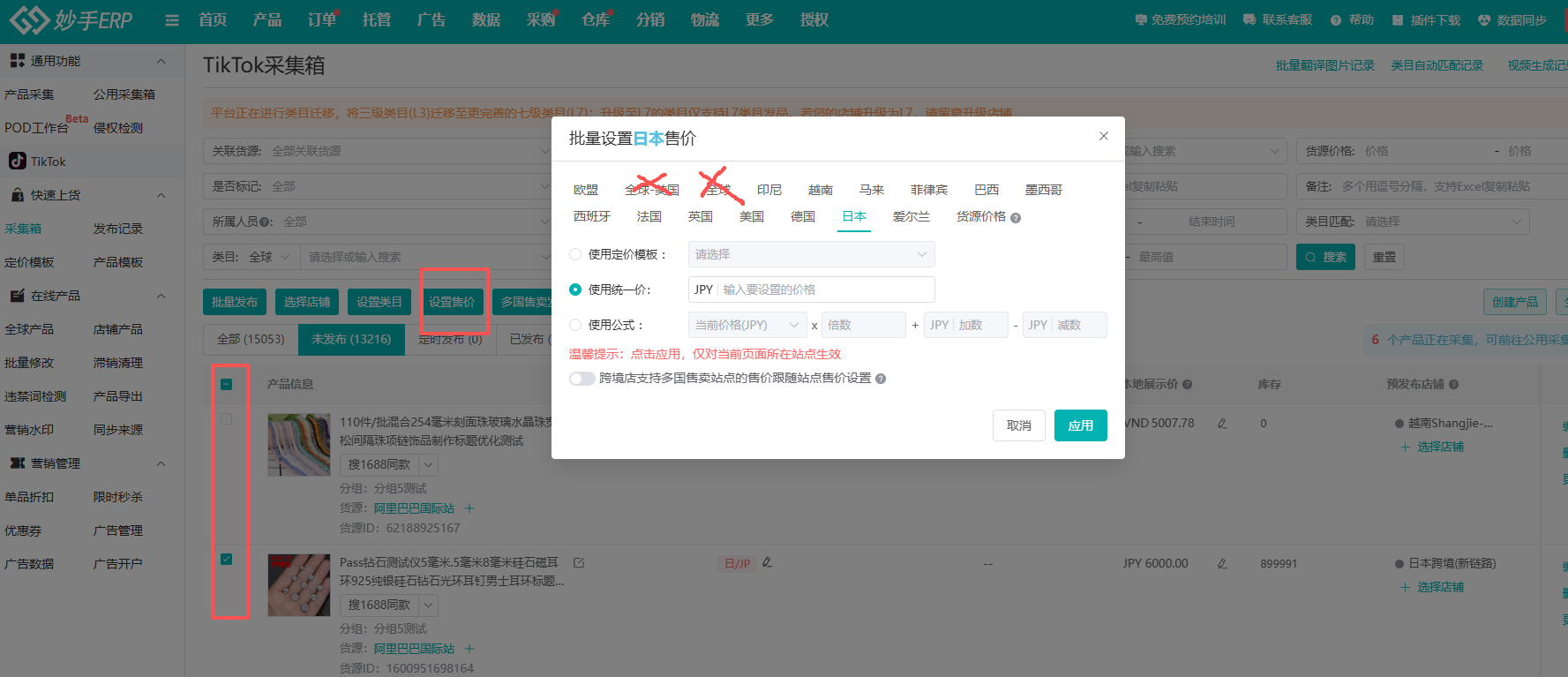Click the help icon after 跨境店 toggle text
The image size is (1568, 677).
click(x=881, y=379)
